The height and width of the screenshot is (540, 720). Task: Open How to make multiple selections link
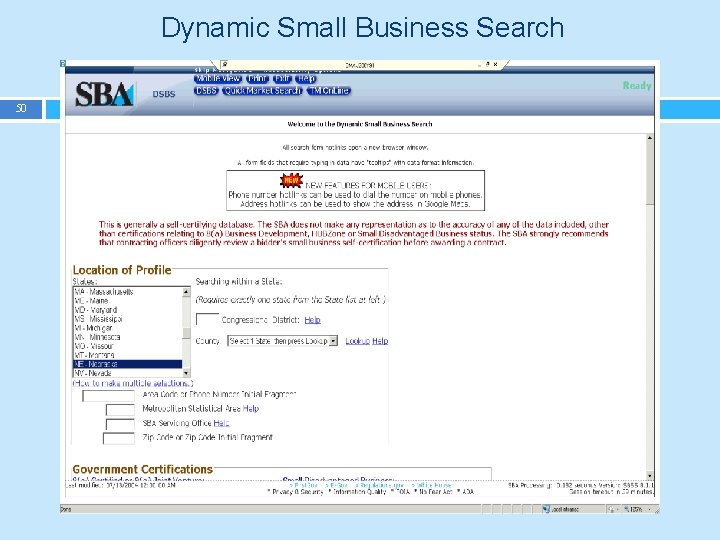(133, 383)
